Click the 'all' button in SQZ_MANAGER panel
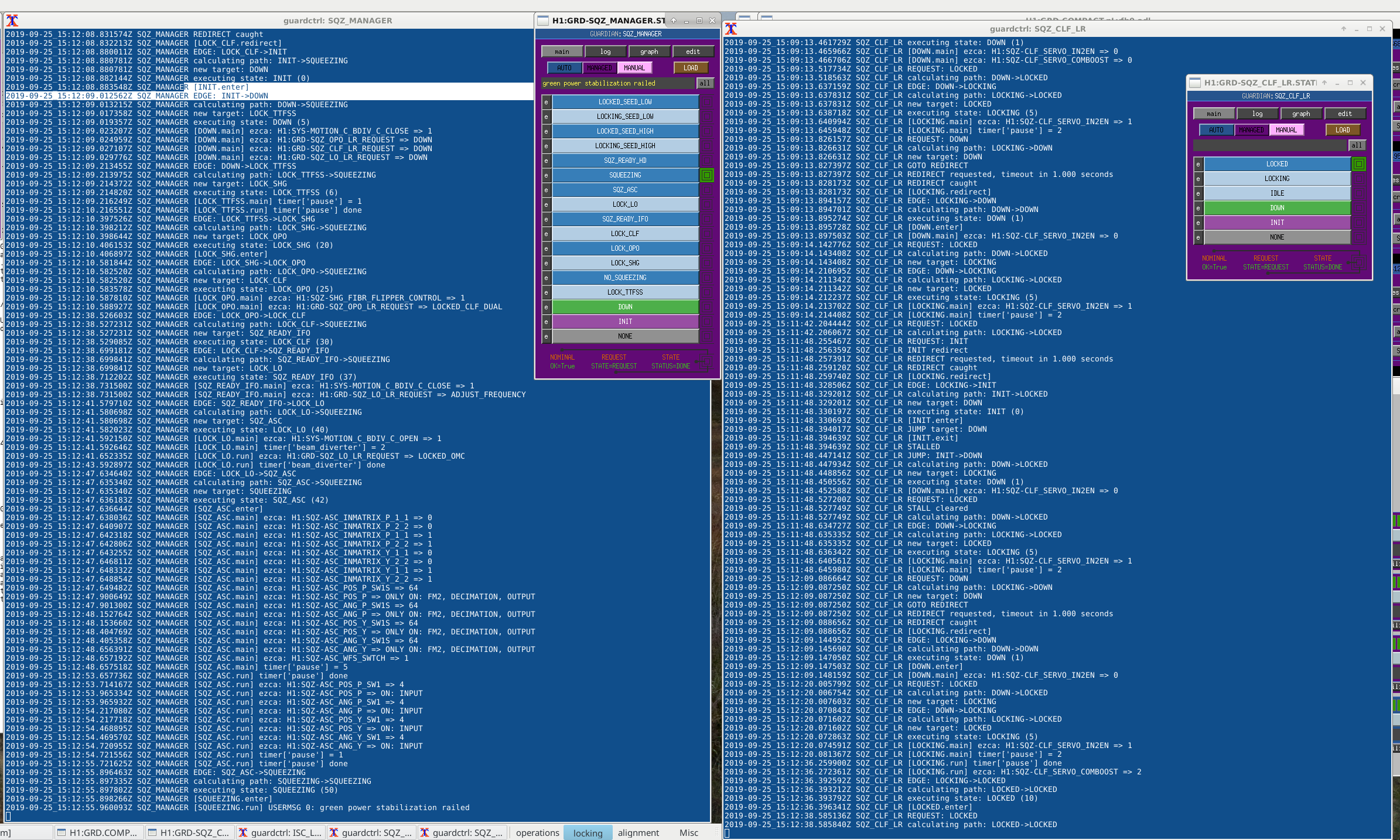The width and height of the screenshot is (1400, 840). [x=705, y=83]
